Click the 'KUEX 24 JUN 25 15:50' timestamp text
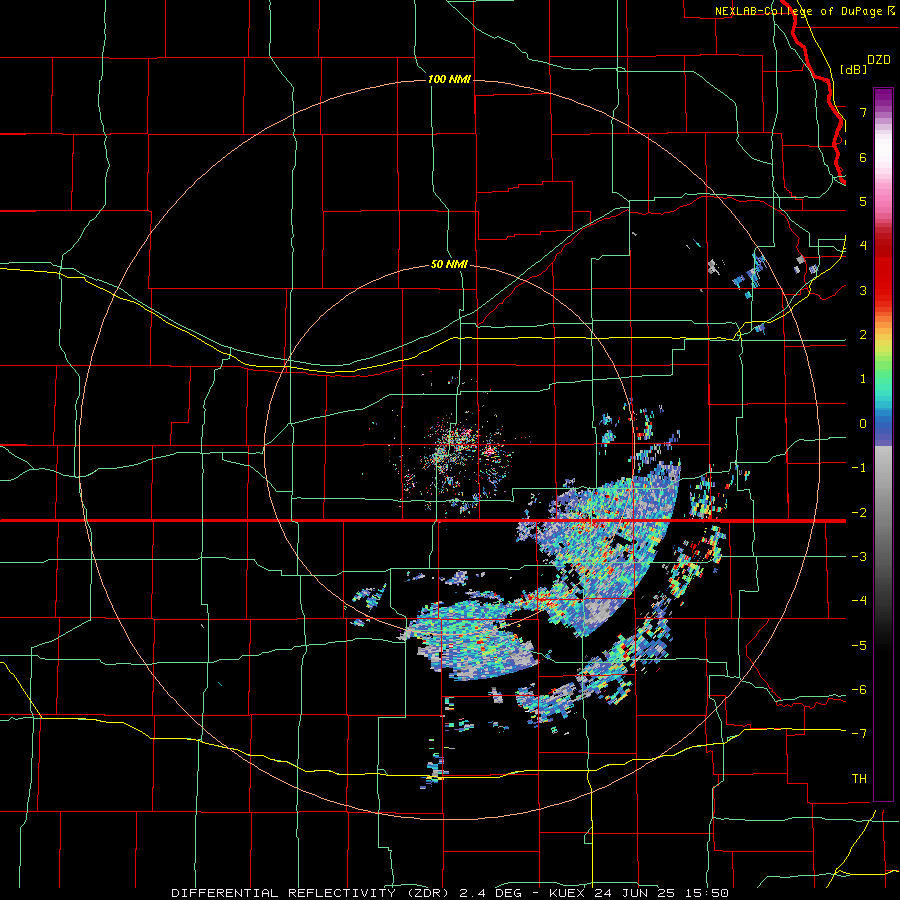 [639, 893]
